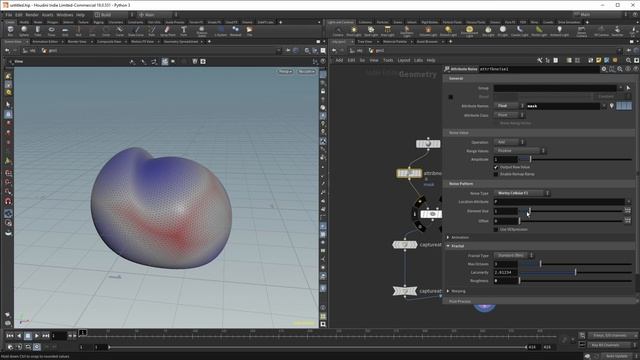Open the parameter pane gear menu
The height and width of the screenshot is (360, 640).
pos(604,69)
